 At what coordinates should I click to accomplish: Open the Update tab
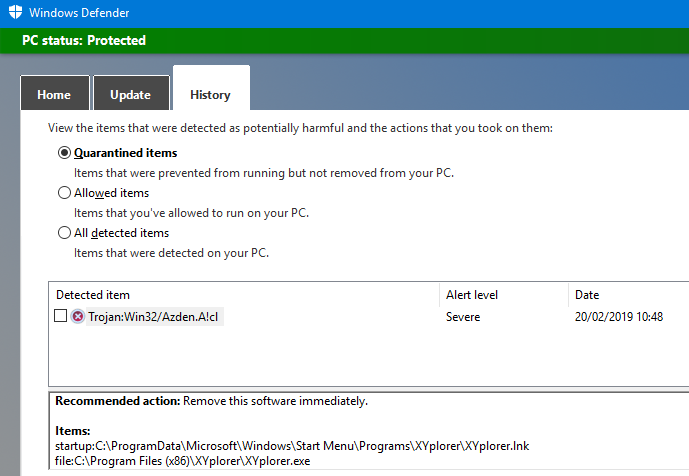(x=130, y=95)
